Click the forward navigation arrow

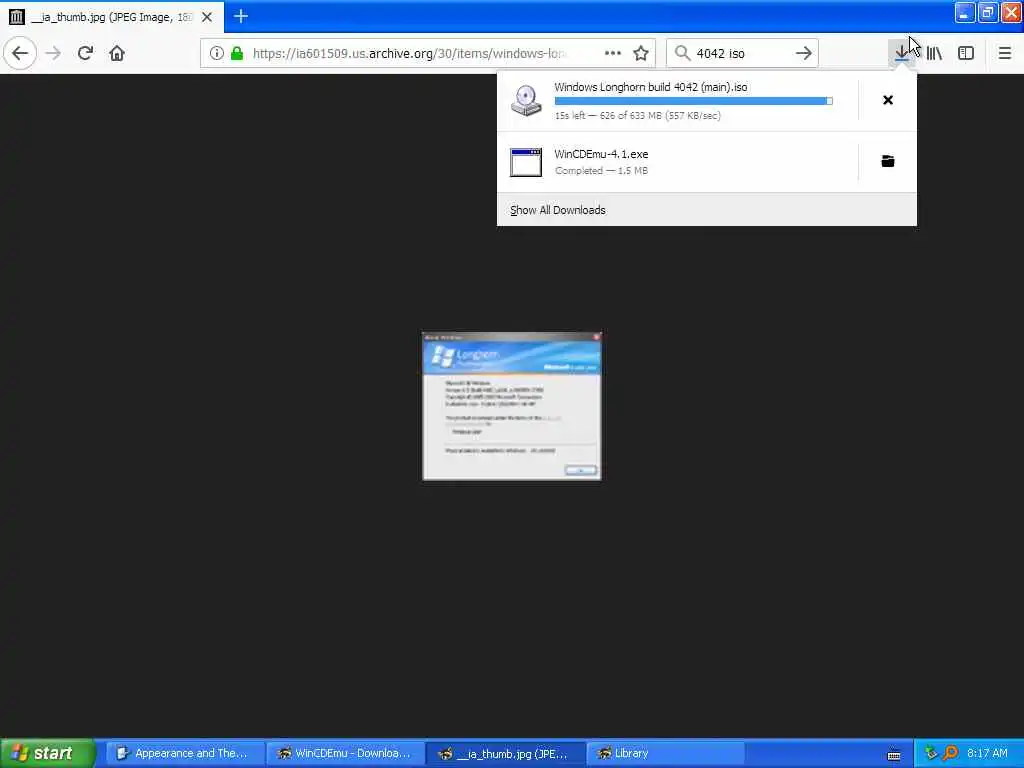54,53
